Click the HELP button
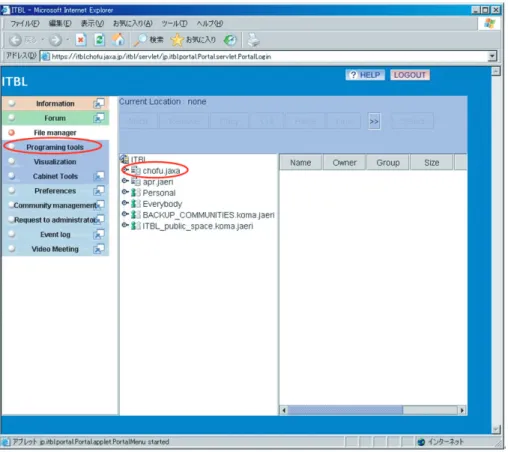 click(365, 75)
